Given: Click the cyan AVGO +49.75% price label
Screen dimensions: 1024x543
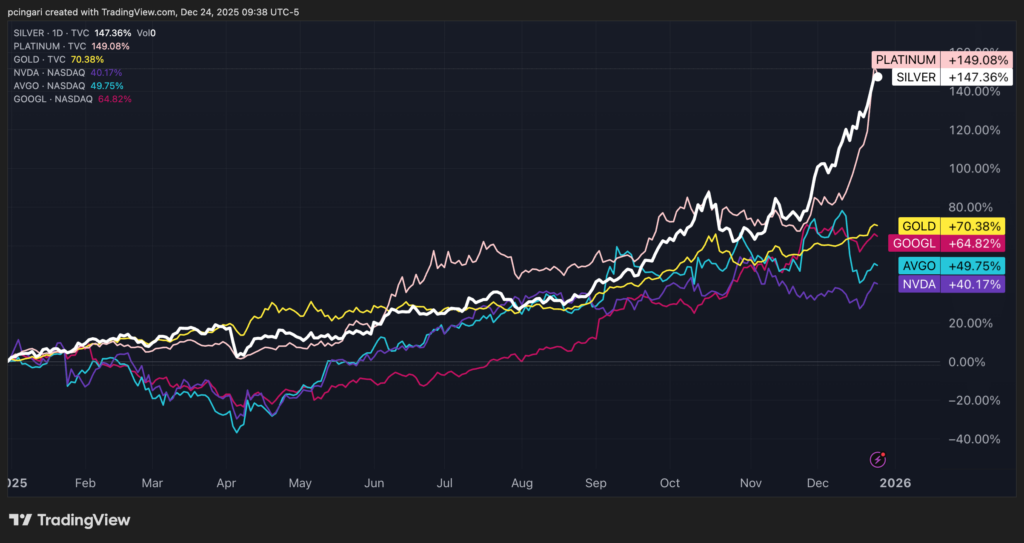Looking at the screenshot, I should (x=937, y=267).
